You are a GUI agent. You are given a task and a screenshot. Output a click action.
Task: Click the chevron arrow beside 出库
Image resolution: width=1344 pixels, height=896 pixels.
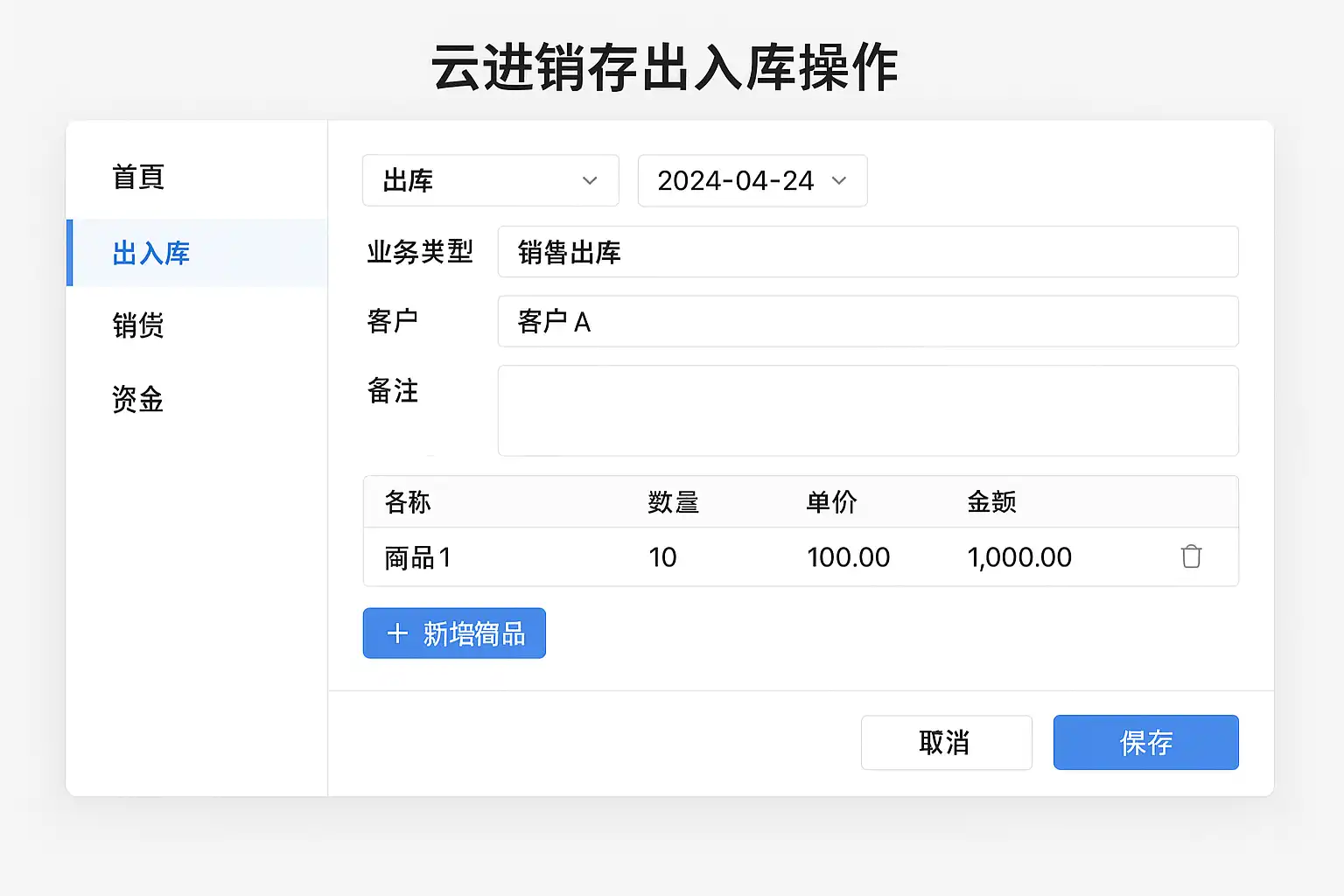pos(590,180)
